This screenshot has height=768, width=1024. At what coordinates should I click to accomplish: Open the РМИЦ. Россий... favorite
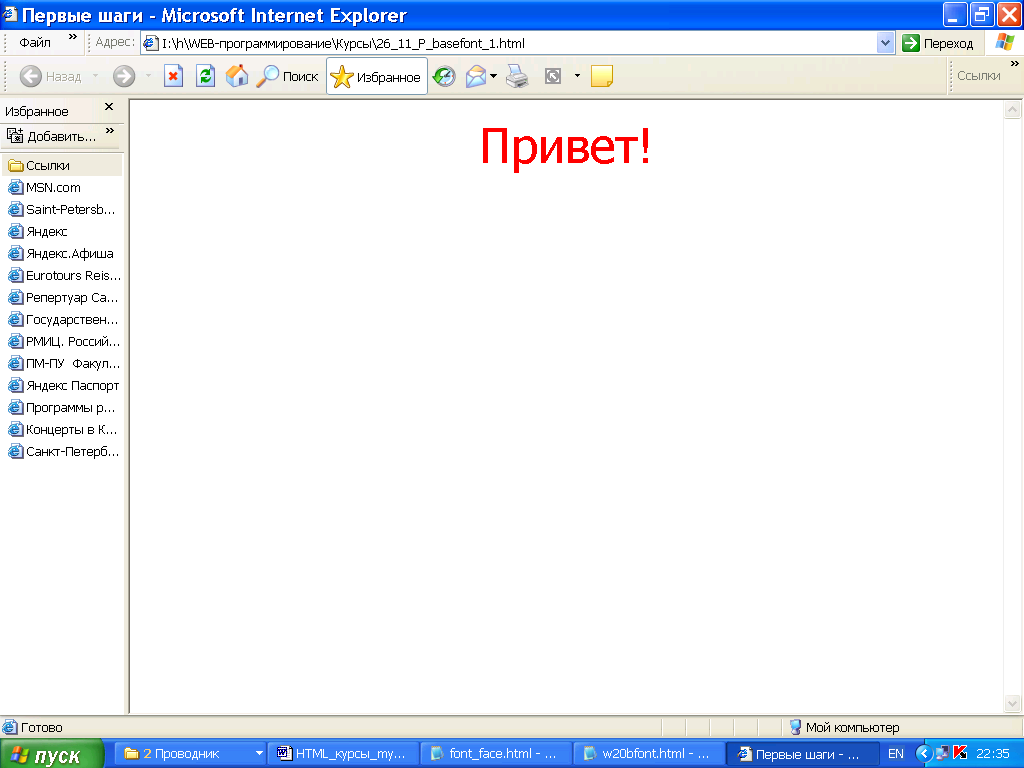(x=63, y=342)
